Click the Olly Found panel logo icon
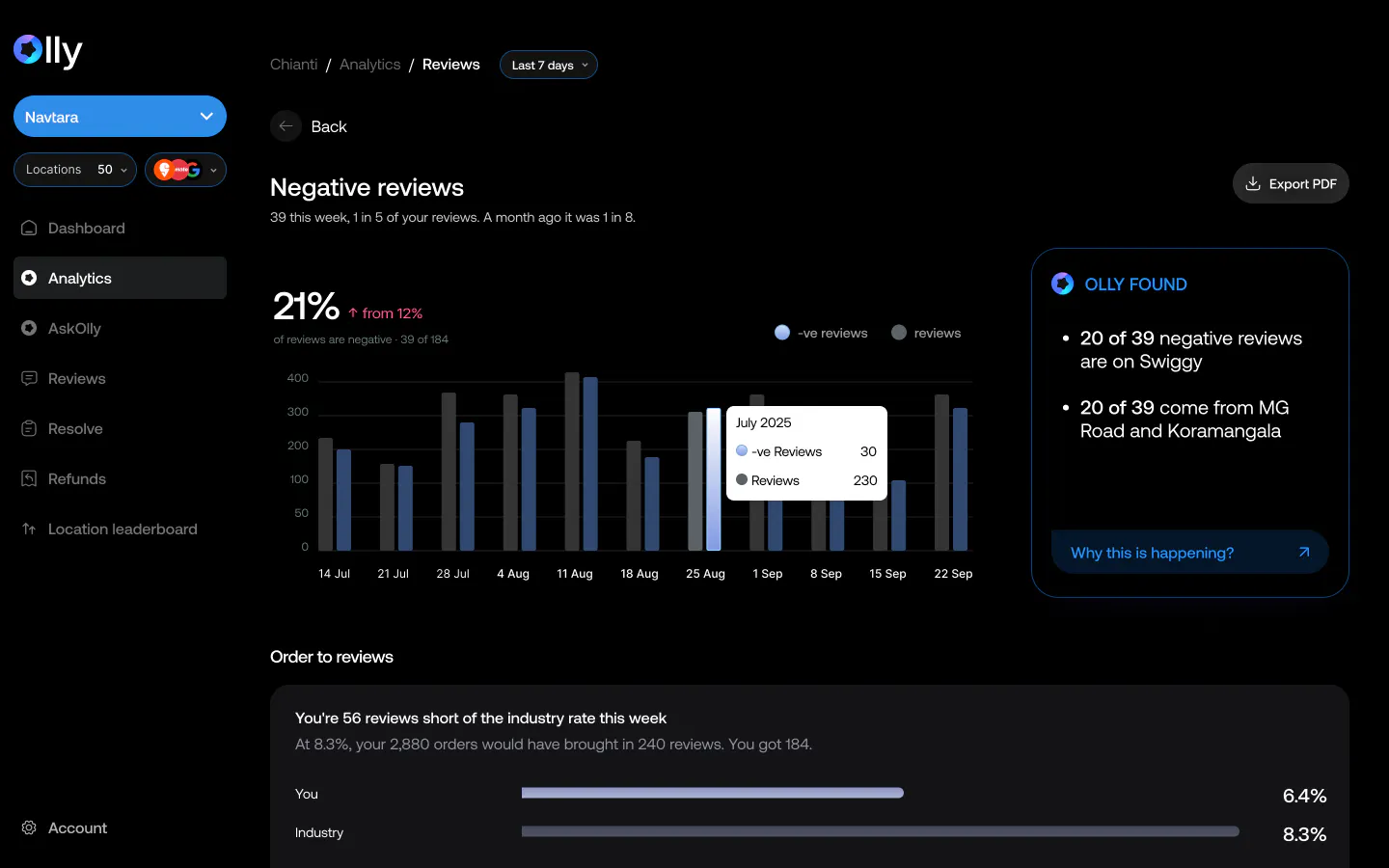Viewport: 1389px width, 868px height. click(x=1062, y=284)
